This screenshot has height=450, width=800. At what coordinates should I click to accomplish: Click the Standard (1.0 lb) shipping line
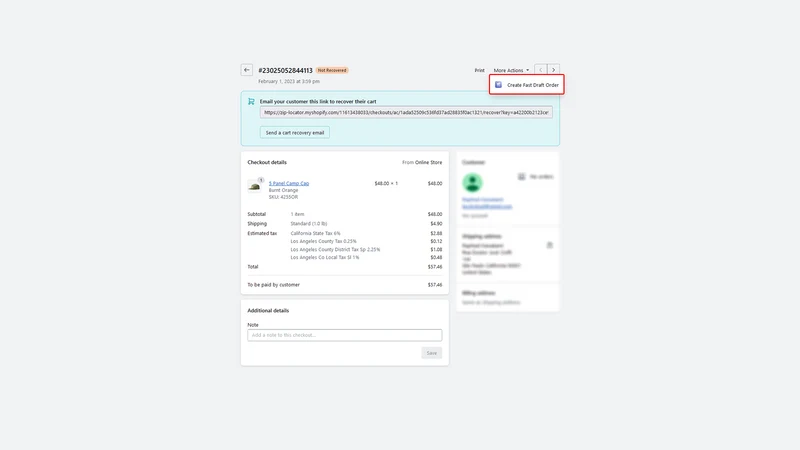coord(309,223)
